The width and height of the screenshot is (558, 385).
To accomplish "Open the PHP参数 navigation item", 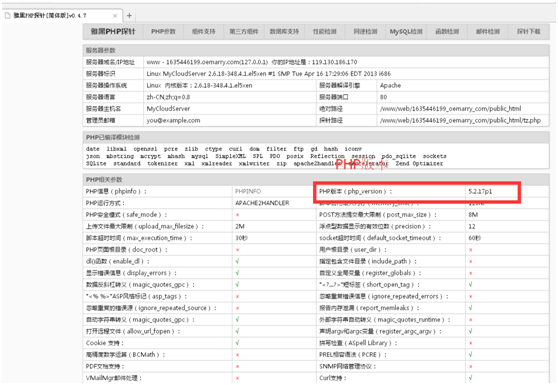I will tap(163, 32).
